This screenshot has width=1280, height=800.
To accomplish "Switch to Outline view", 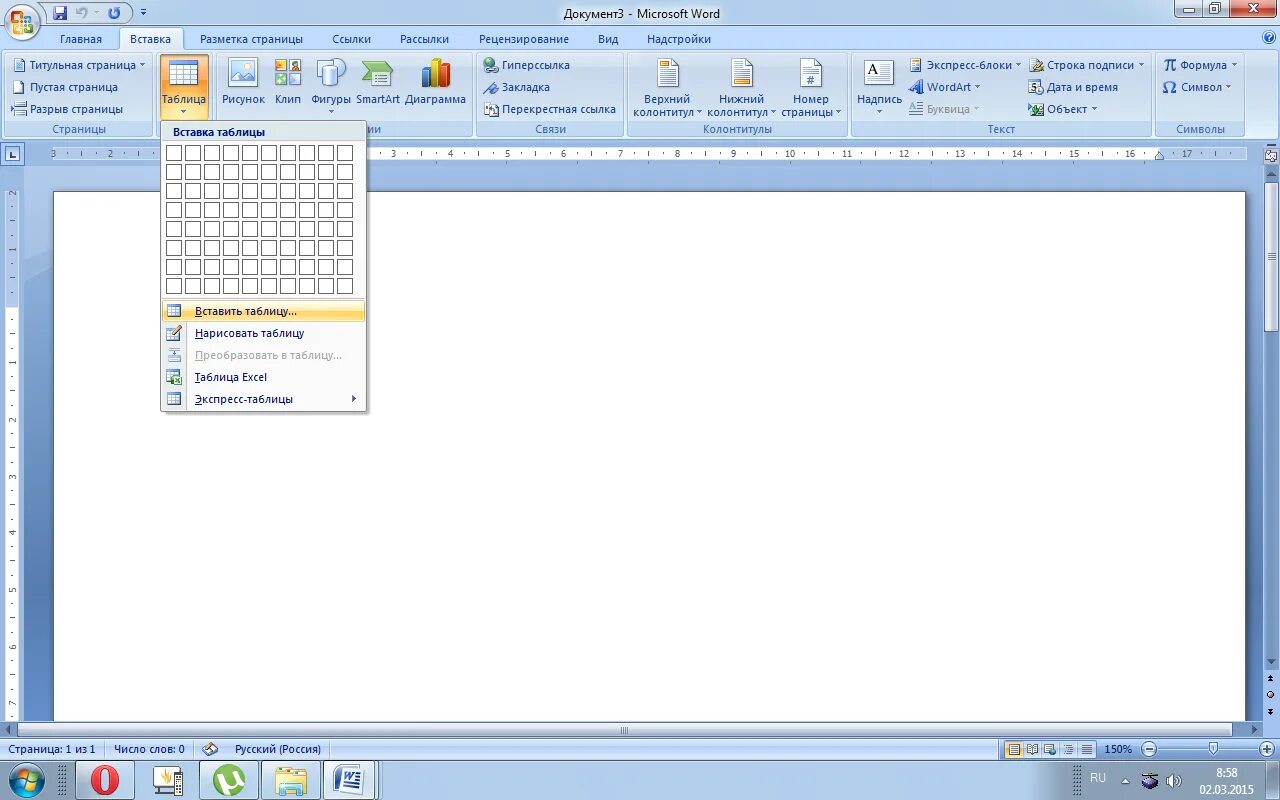I will coord(1068,749).
